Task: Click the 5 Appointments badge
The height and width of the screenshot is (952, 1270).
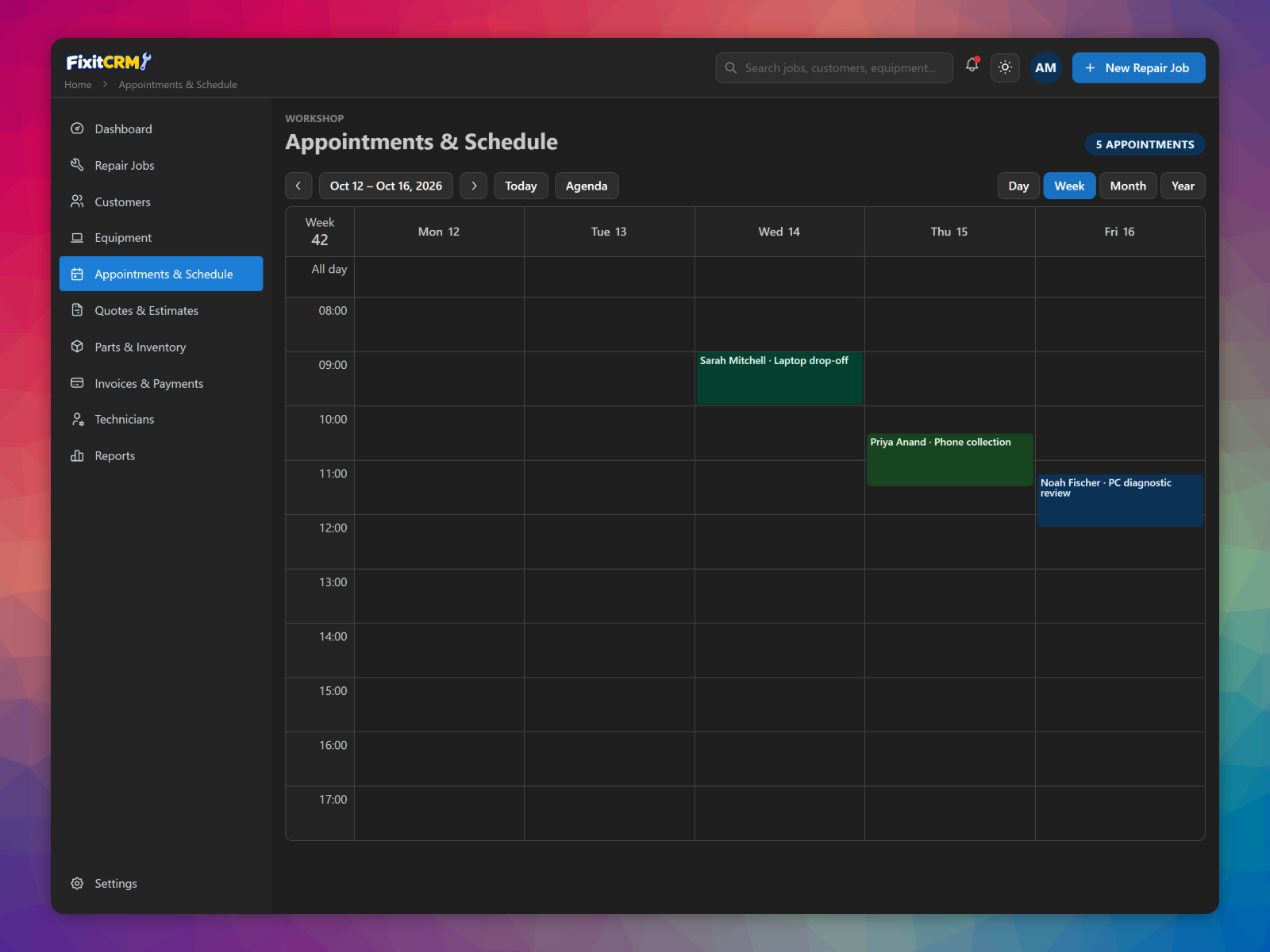Action: [x=1145, y=144]
